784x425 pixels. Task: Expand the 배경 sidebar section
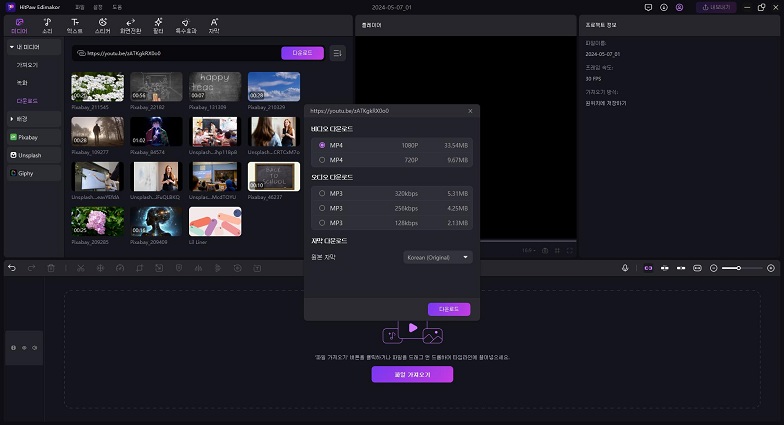click(x=12, y=118)
